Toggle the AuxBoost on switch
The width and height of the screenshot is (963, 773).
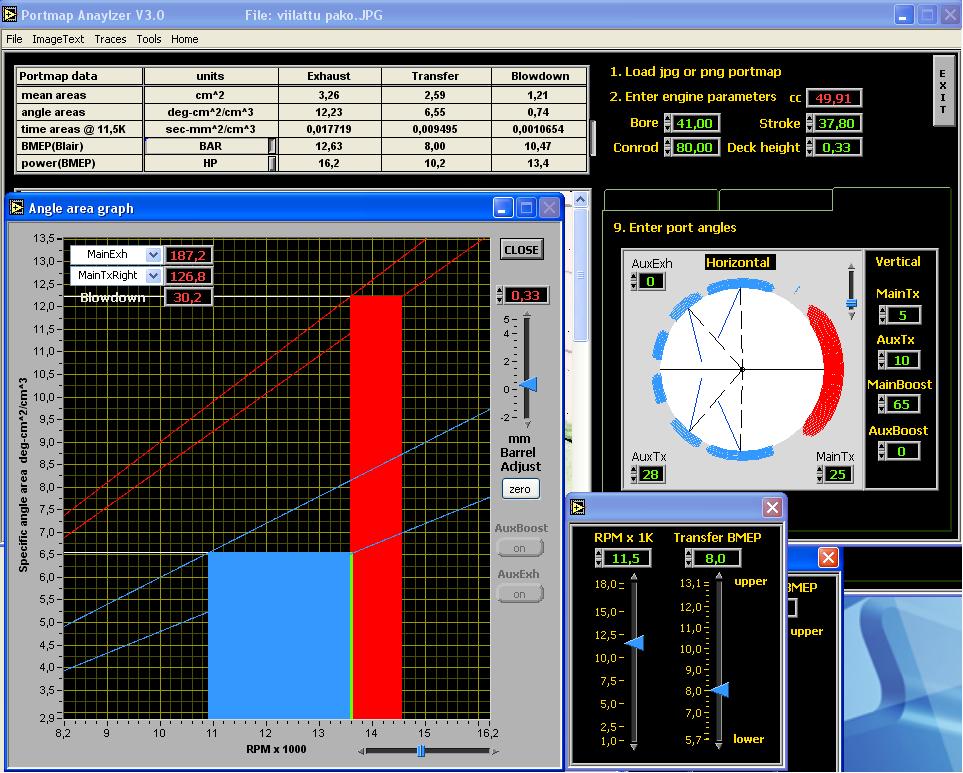click(x=520, y=548)
